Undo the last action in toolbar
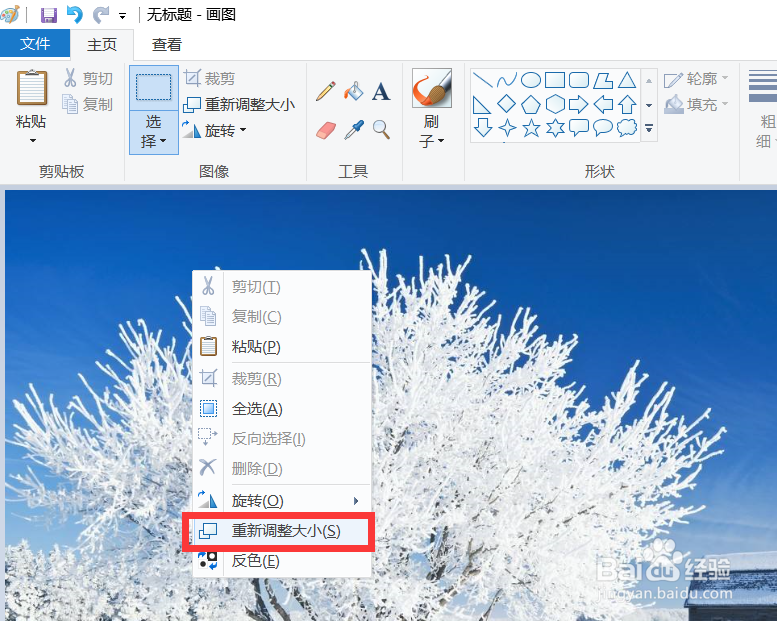This screenshot has height=621, width=777. click(x=75, y=15)
